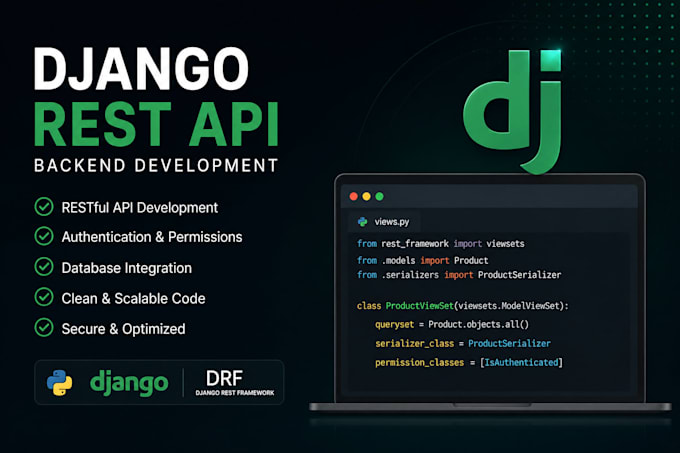The image size is (680, 453).
Task: Click the green django wordmark
Action: click(129, 383)
